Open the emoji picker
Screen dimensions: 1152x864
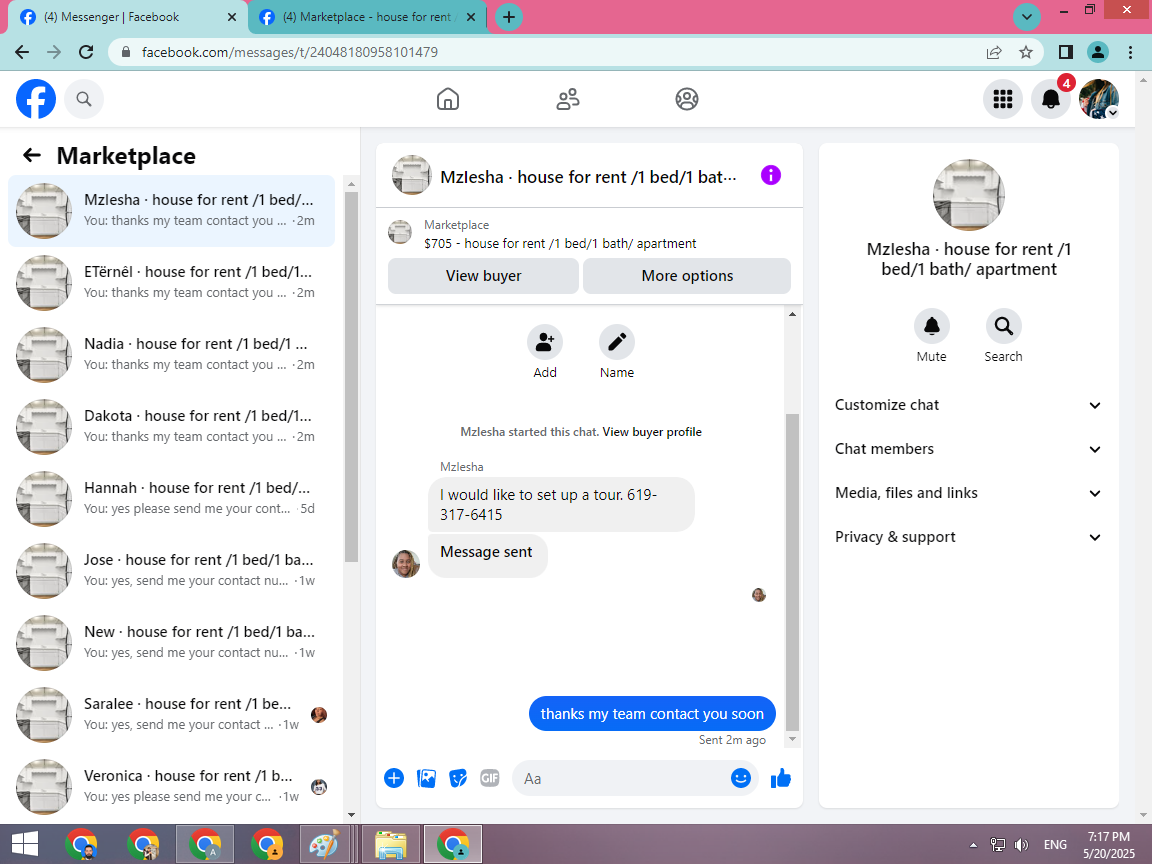741,778
